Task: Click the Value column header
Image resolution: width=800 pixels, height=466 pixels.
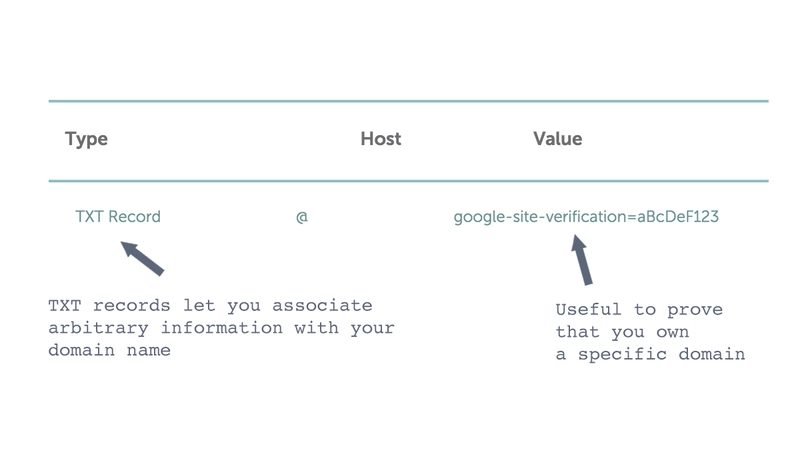Action: (x=558, y=138)
